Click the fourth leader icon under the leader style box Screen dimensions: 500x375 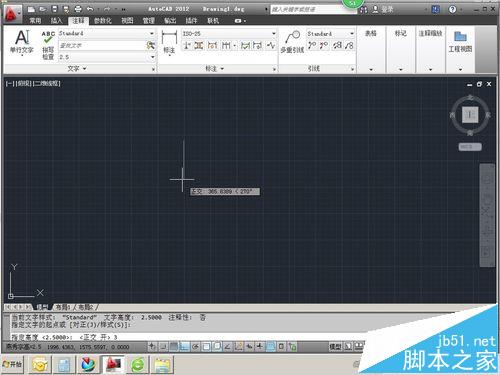coord(349,45)
